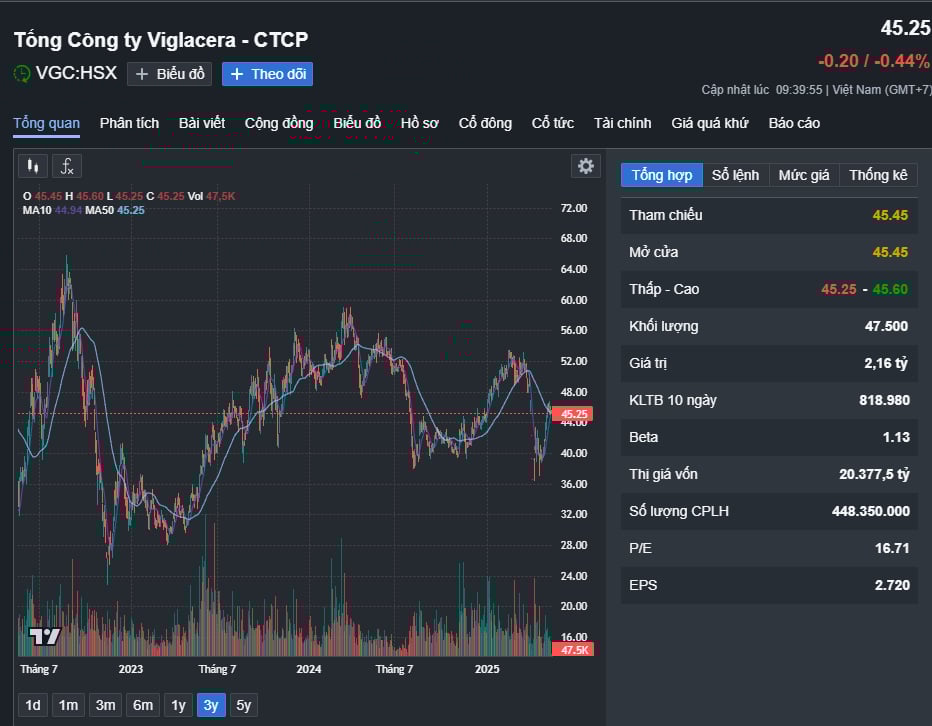
Task: Click the TradingView logo on chart
Action: click(x=45, y=636)
